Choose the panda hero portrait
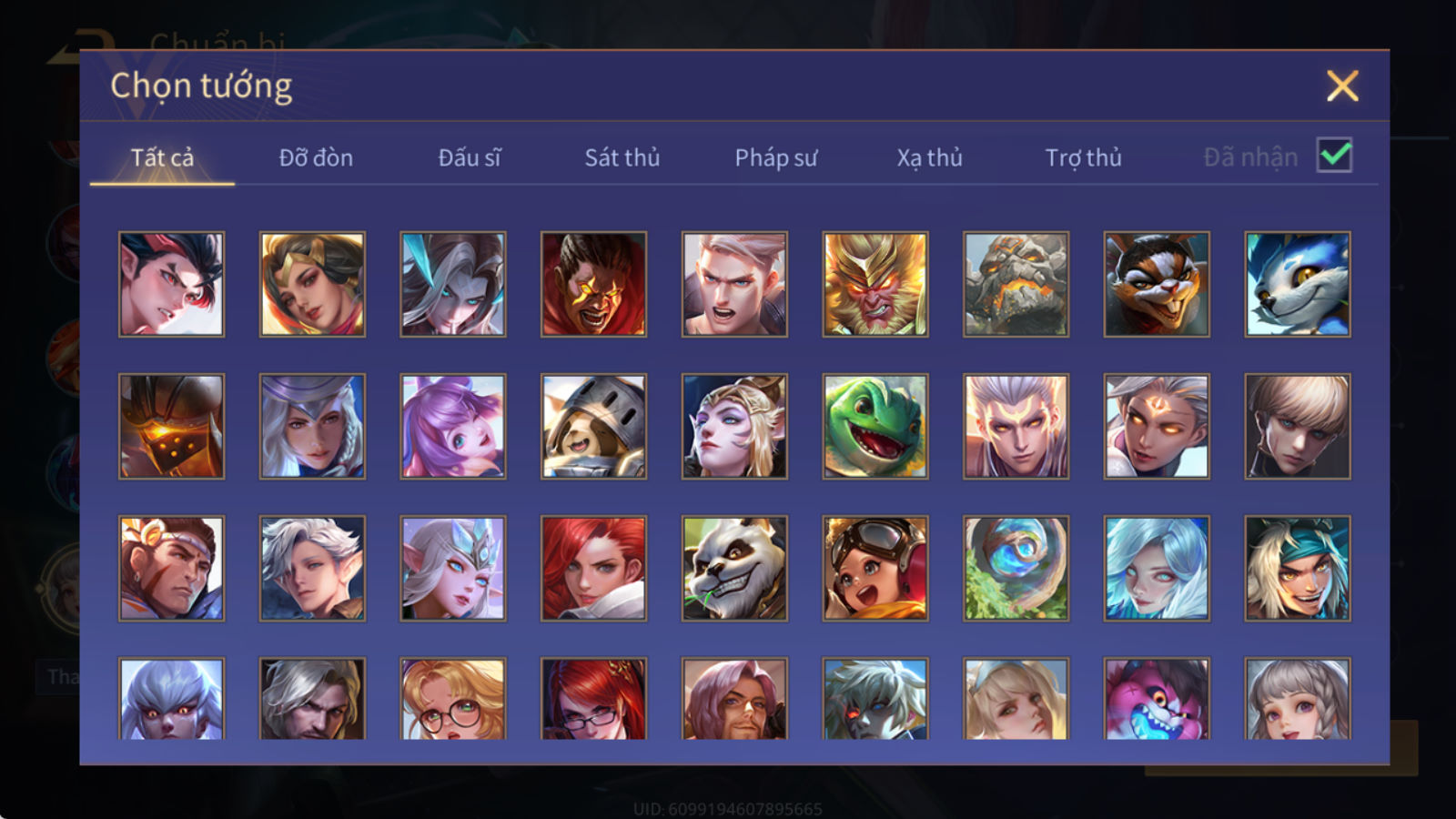 tap(734, 569)
